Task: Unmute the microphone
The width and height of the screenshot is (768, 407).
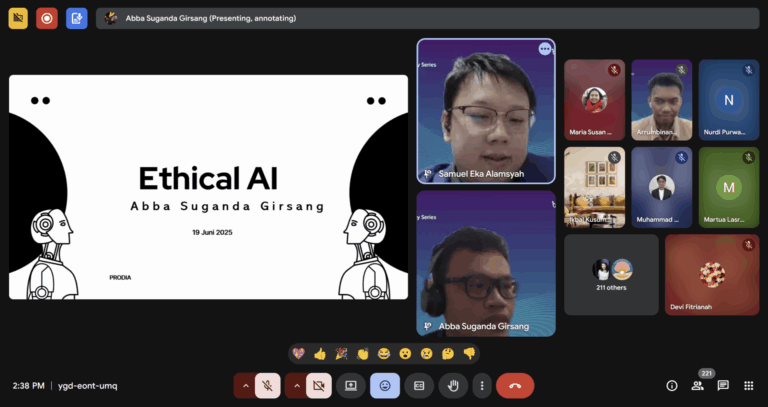Action: 268,386
